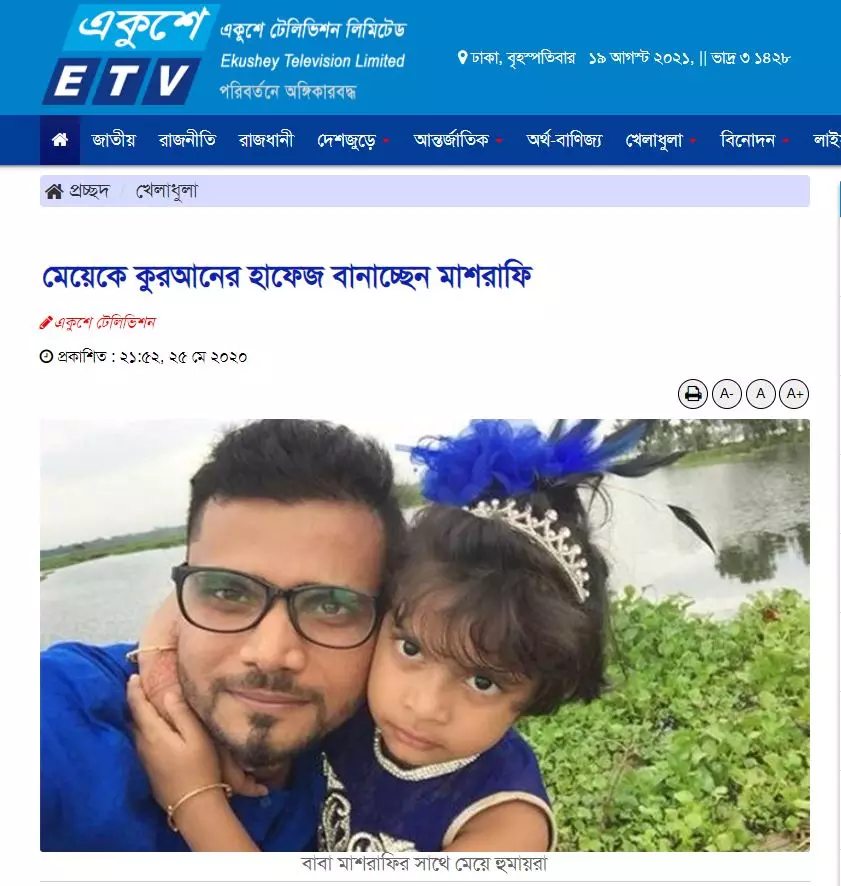
Task: Click the খেলাধুলা breadcrumb link
Action: point(167,192)
